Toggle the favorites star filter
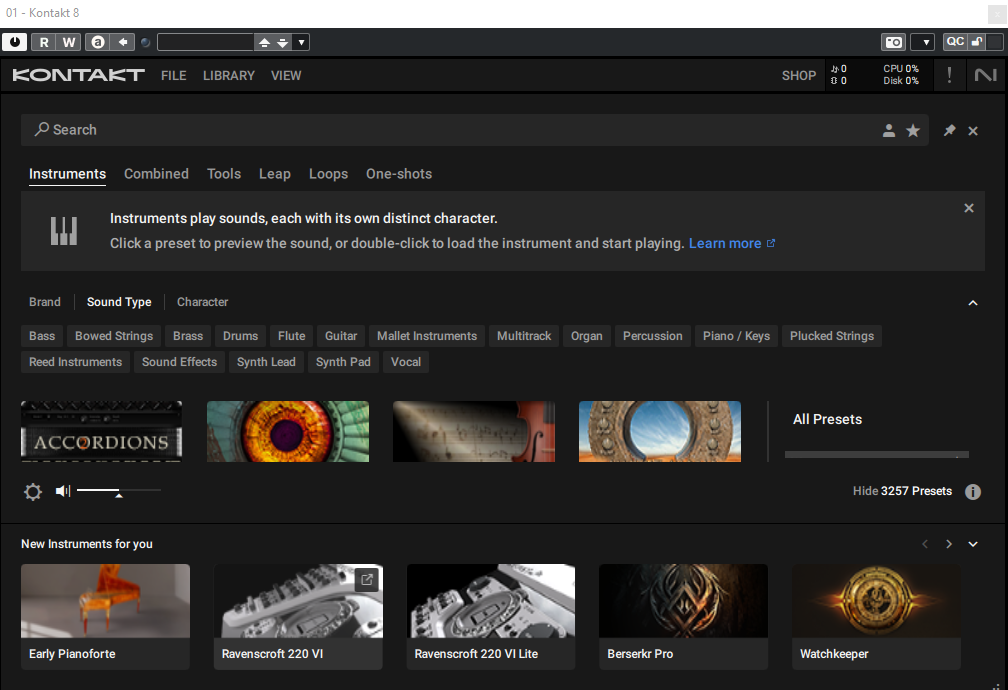This screenshot has width=1008, height=690. click(913, 131)
